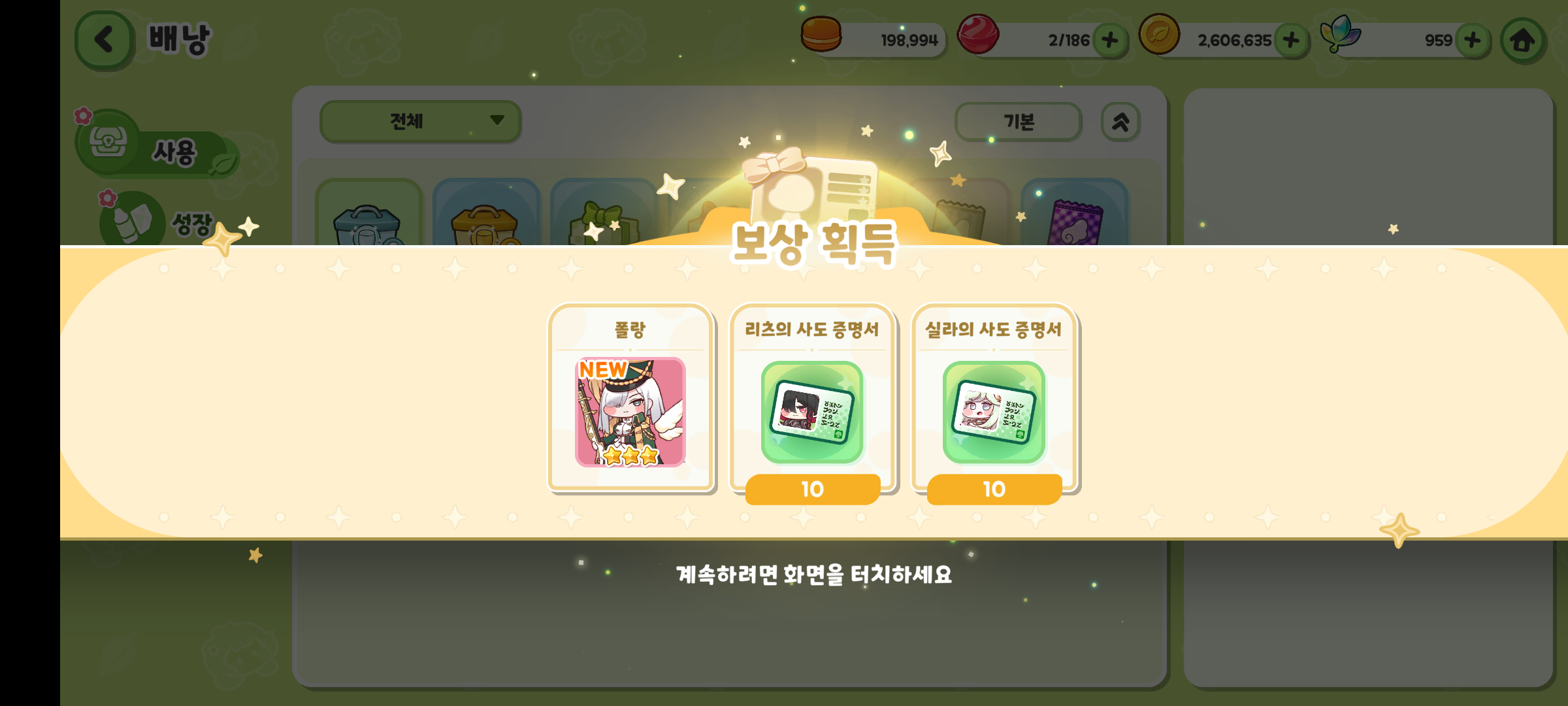
Task: Add more red candy with plus
Action: (x=1109, y=41)
